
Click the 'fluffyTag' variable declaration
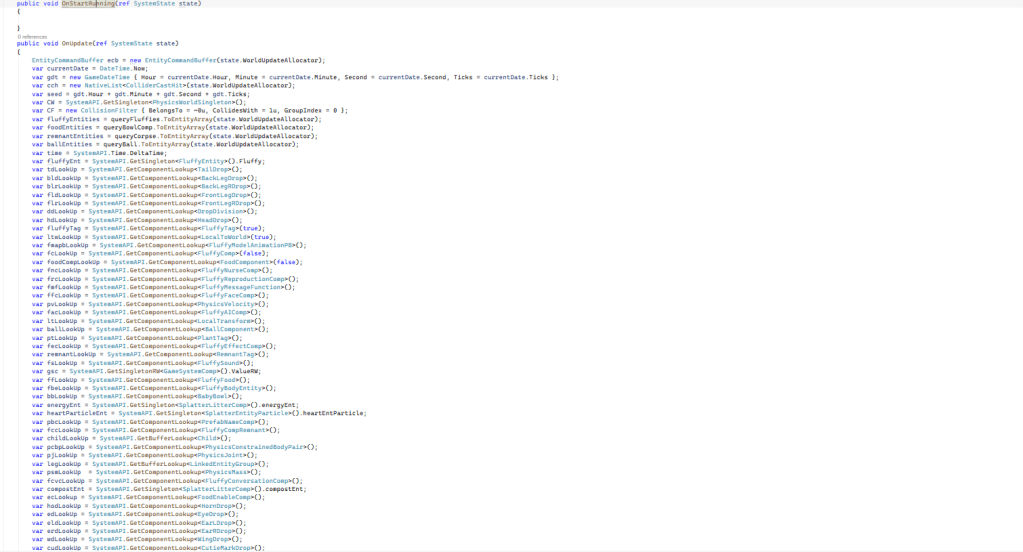64,228
